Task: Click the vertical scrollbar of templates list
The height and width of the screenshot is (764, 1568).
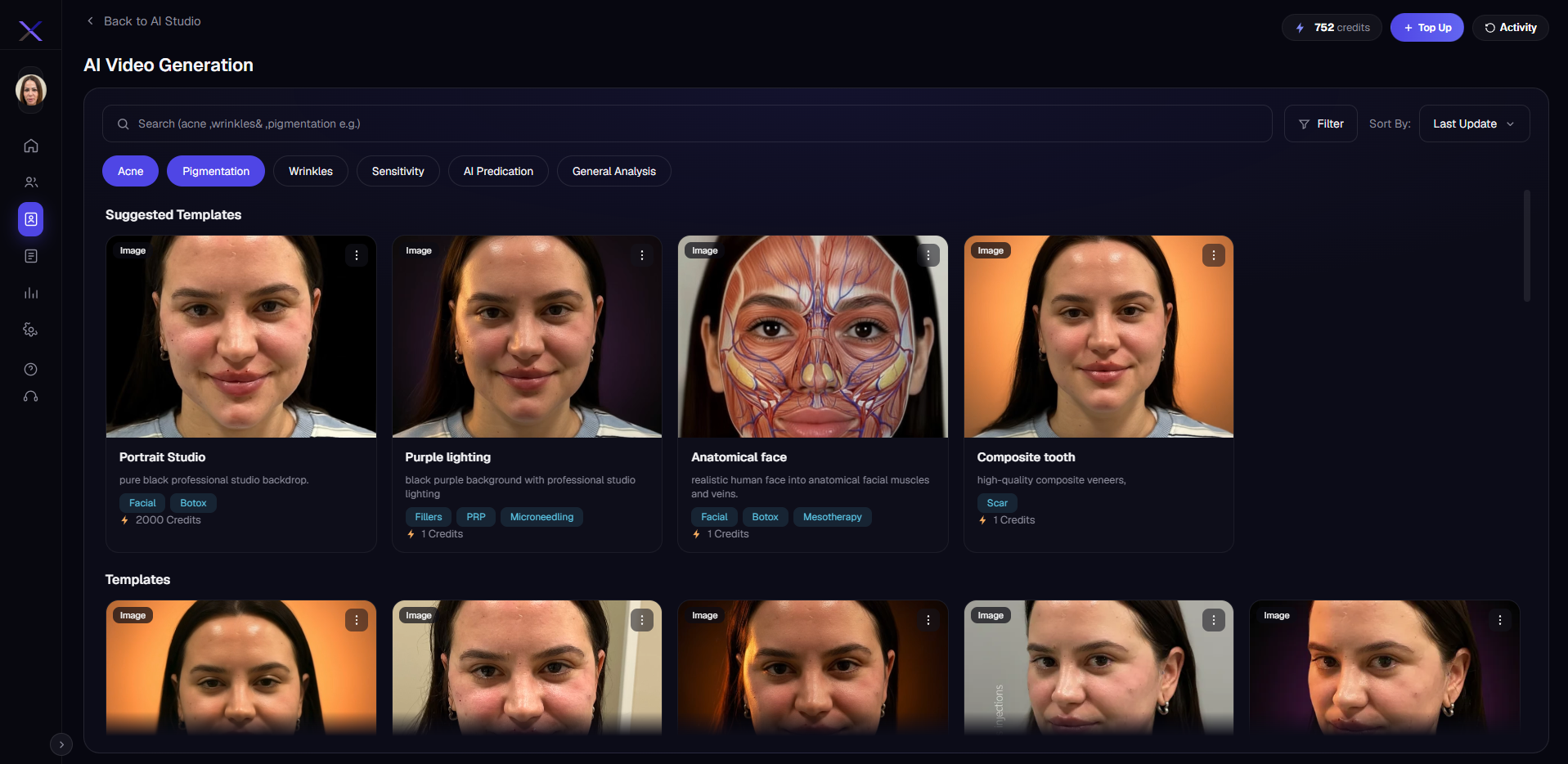Action: coord(1526,245)
